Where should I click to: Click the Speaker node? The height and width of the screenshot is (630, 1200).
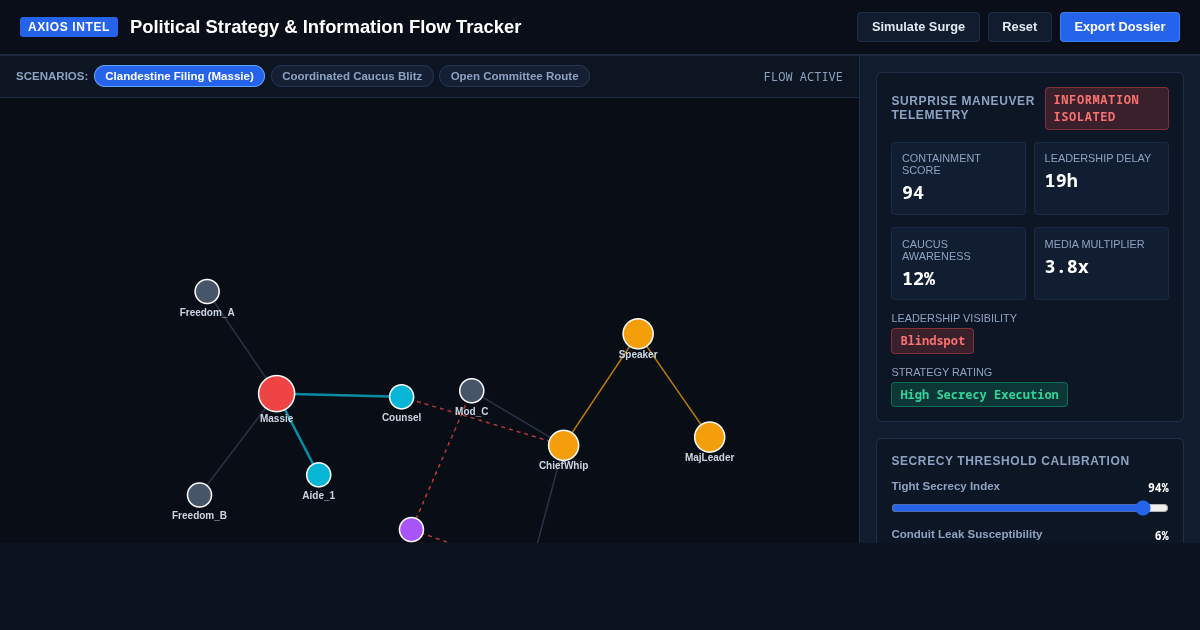tap(638, 334)
